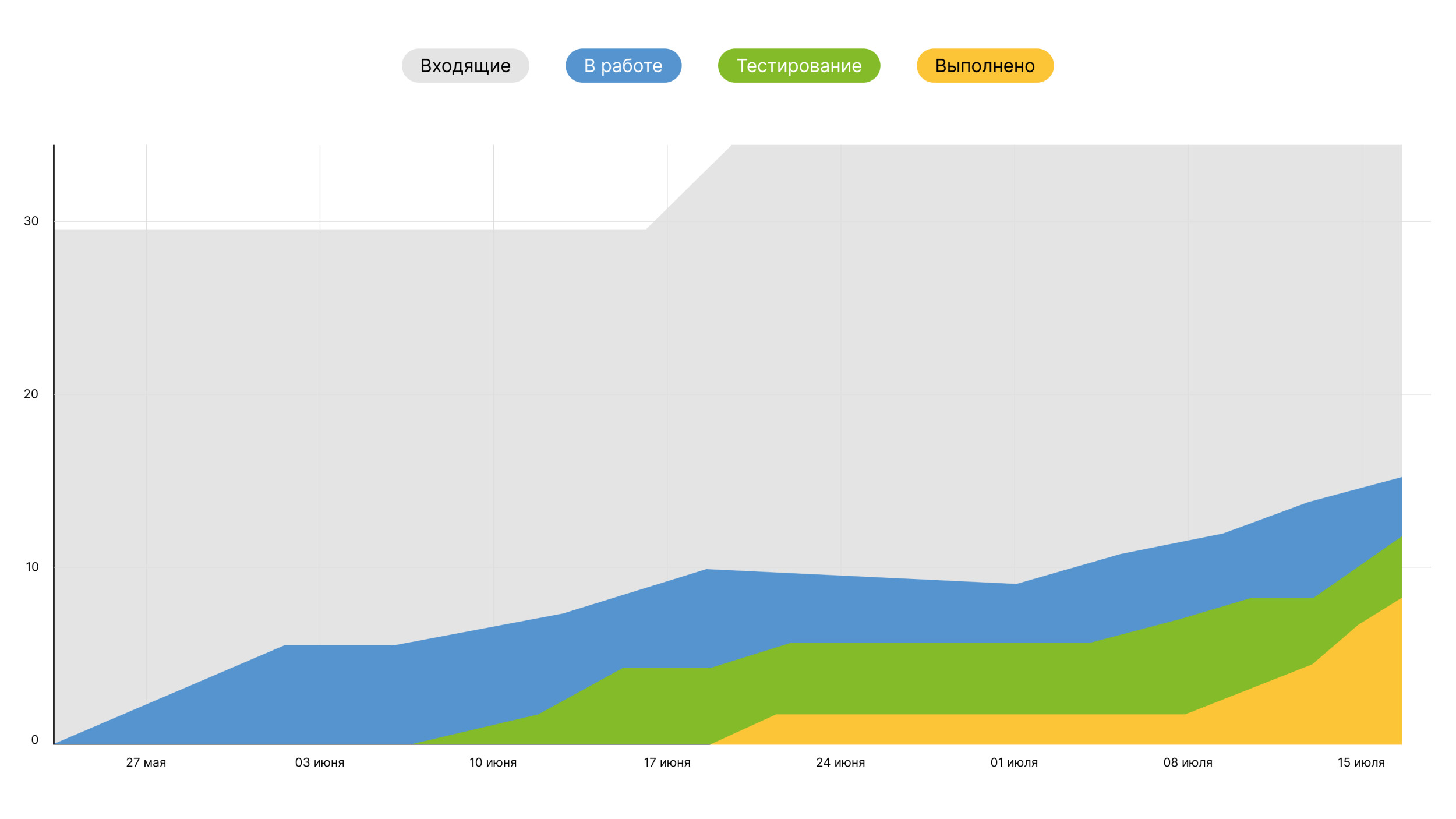The width and height of the screenshot is (1456, 819).
Task: Click the 20 value on the vertical axis
Action: click(31, 394)
